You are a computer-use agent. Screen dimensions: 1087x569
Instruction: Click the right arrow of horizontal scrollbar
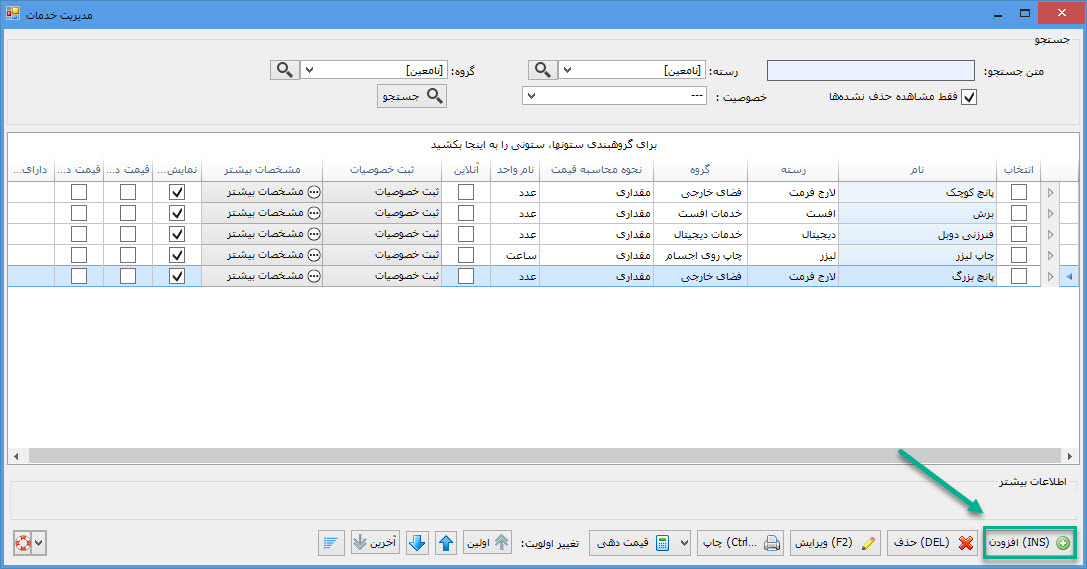click(1070, 456)
